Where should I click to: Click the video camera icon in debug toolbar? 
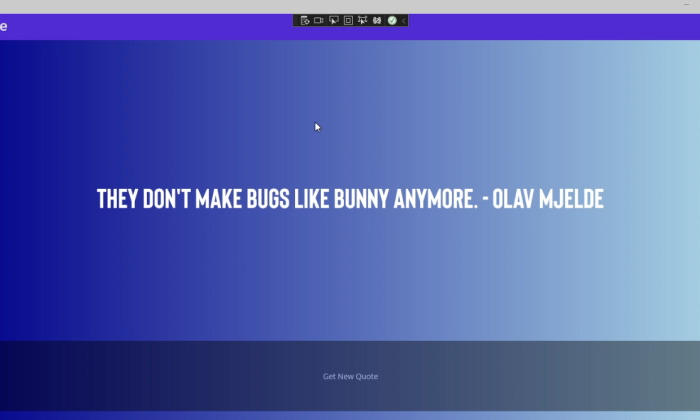pyautogui.click(x=319, y=21)
